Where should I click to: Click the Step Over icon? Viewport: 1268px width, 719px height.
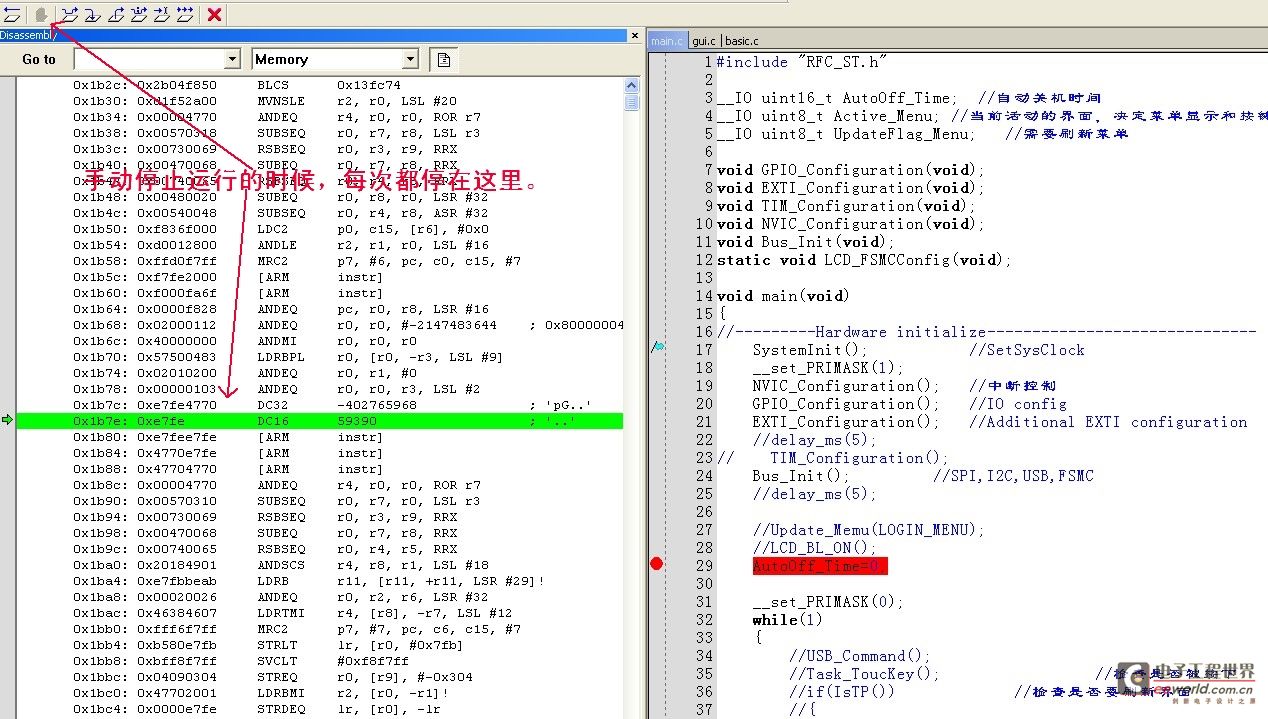tap(69, 14)
